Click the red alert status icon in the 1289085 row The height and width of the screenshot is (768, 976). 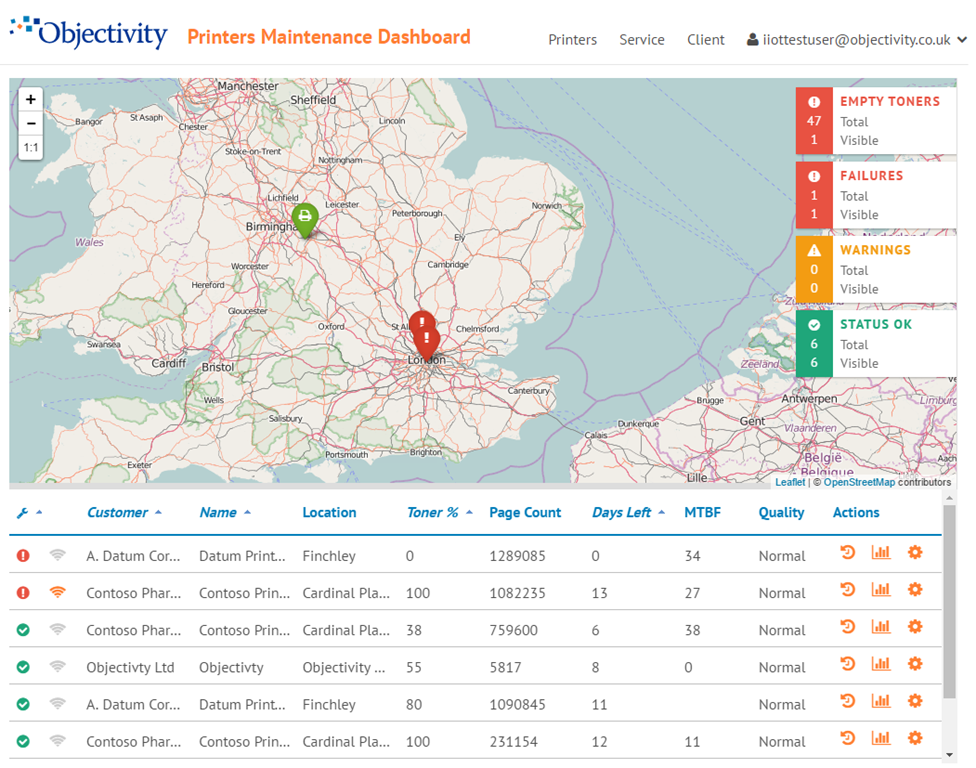(23, 556)
